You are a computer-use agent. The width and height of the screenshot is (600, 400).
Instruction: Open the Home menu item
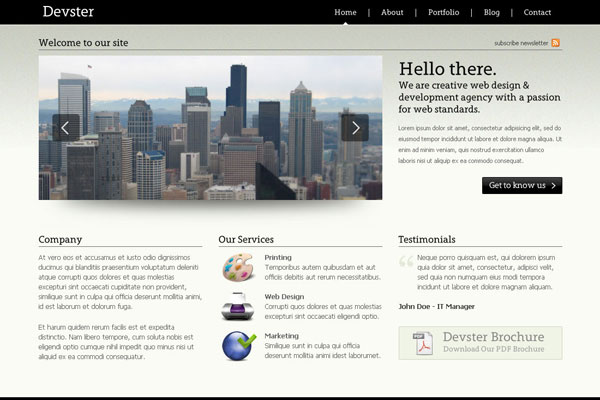pyautogui.click(x=345, y=12)
